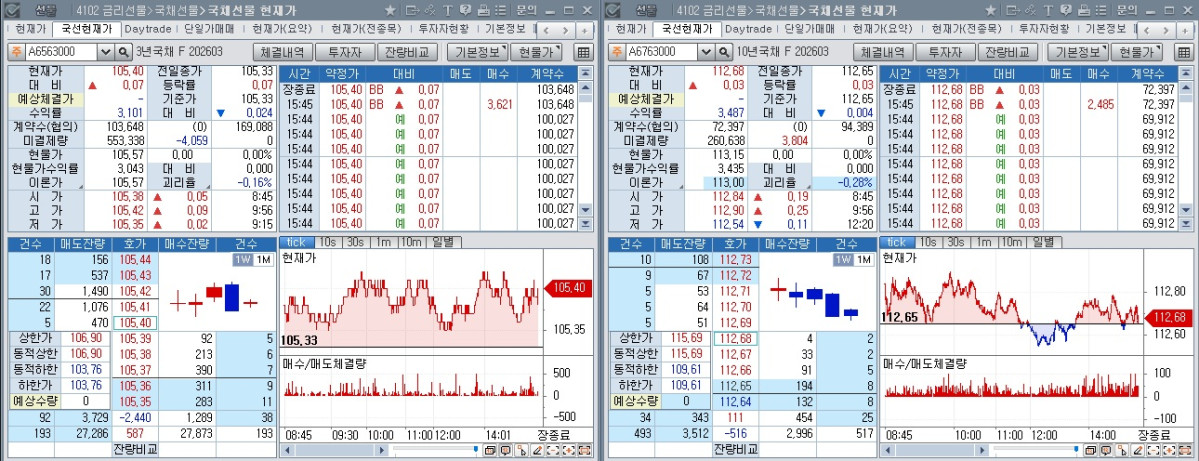The width and height of the screenshot is (1199, 461).
Task: Click bid price 112,67 in the 10-year order book
Action: pyautogui.click(x=735, y=354)
